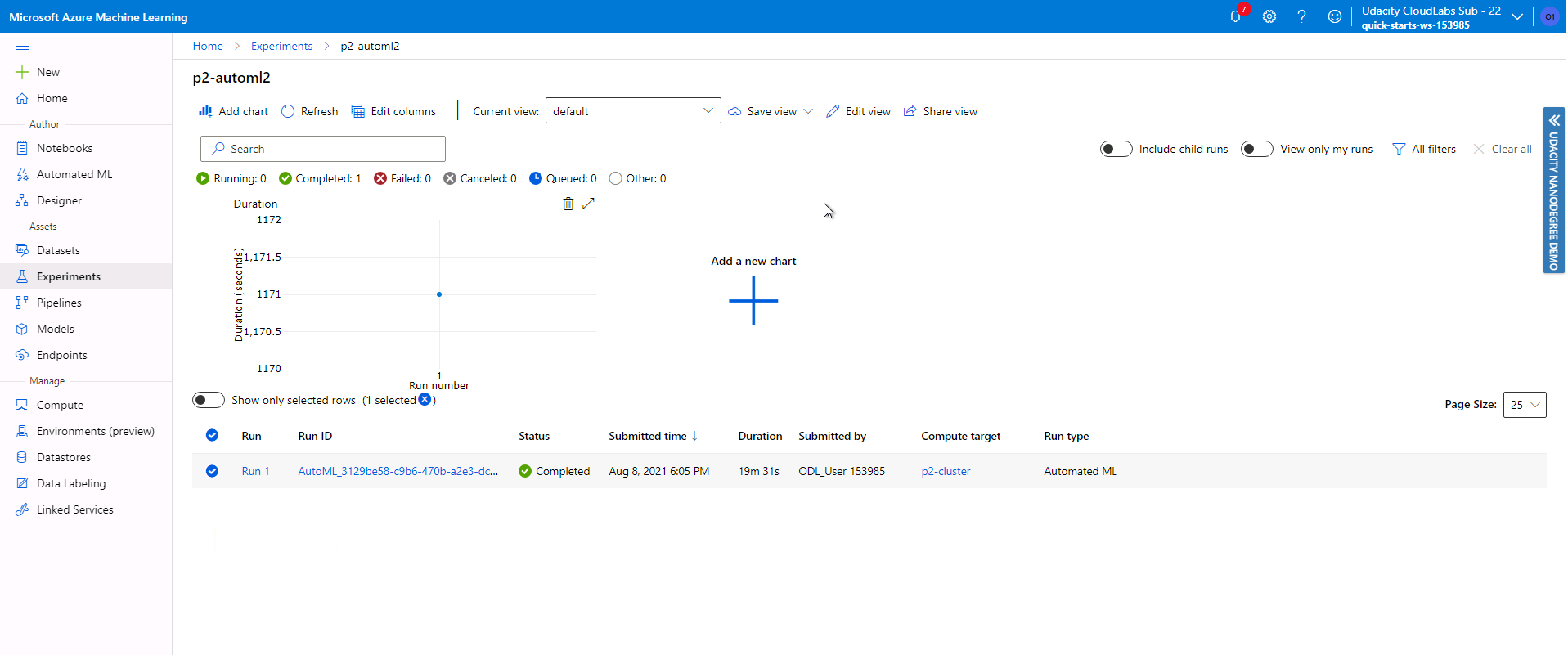The image size is (1568, 655).
Task: Open Datastores in the sidebar
Action: click(x=64, y=457)
